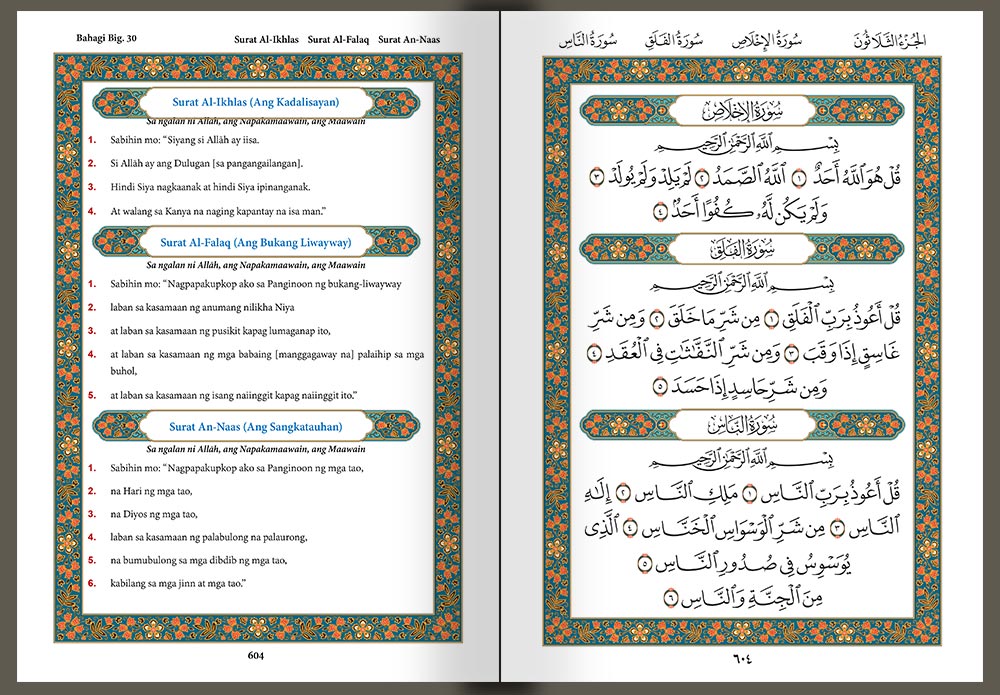
Task: Click the Arabic basmala under the An-Naas banner
Action: (742, 458)
